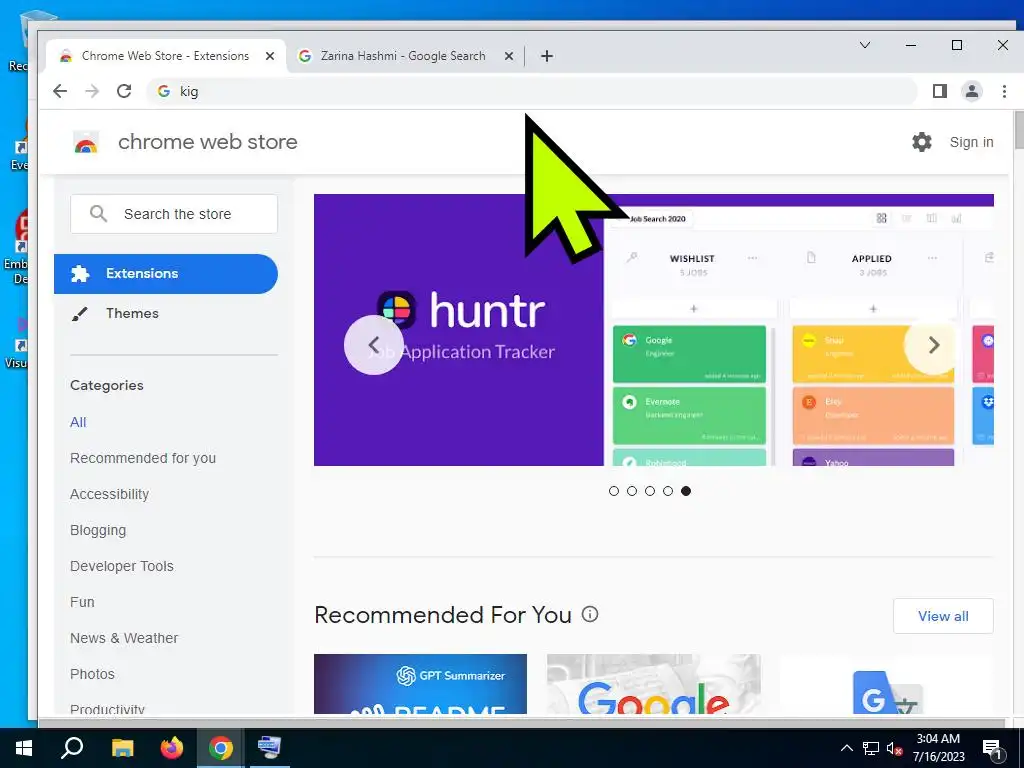
Task: Click the Sign in link
Action: tap(971, 142)
